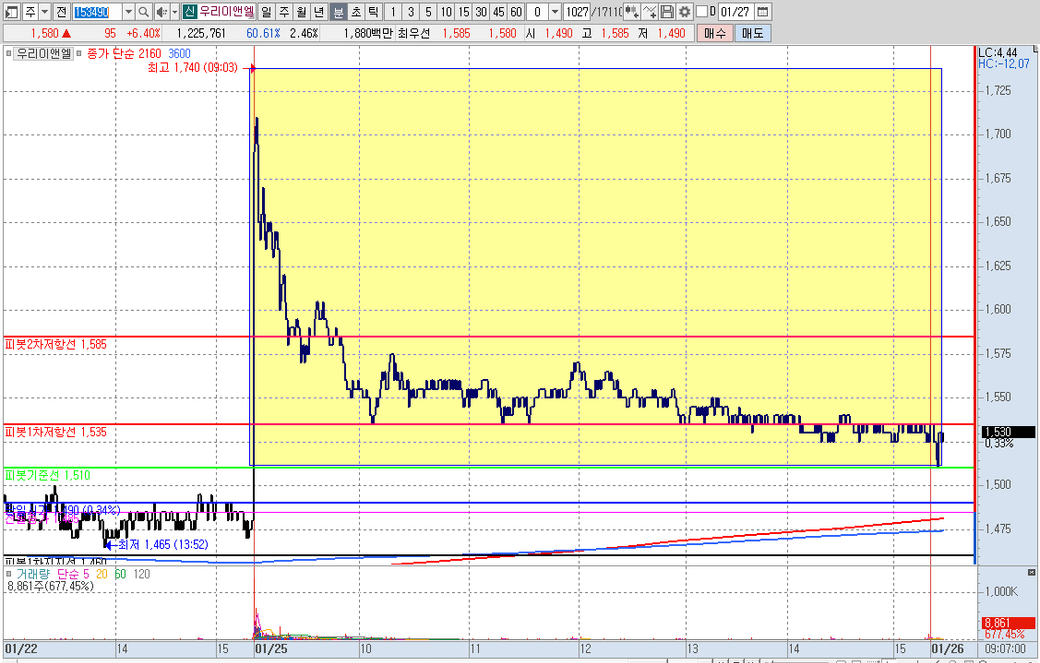The image size is (1040, 663).
Task: Click the save chart floppy disk icon
Action: point(667,12)
